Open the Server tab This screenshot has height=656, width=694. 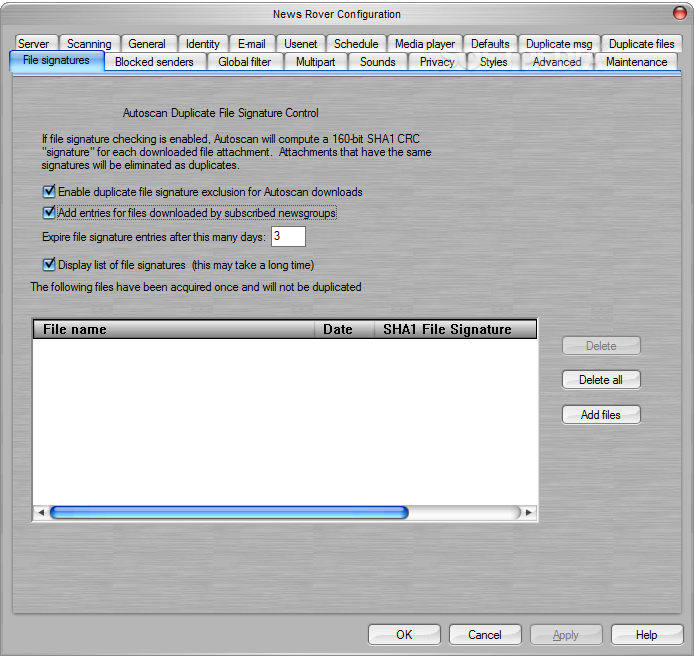(34, 43)
